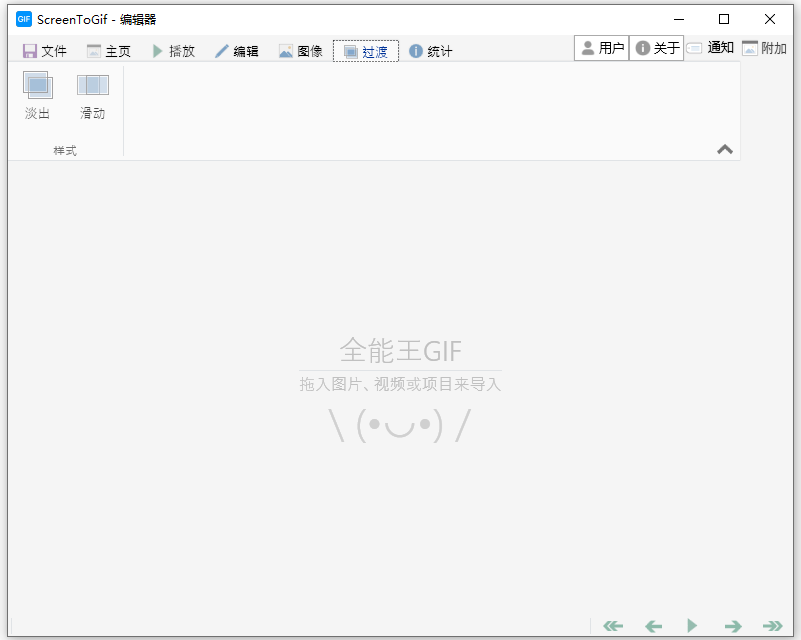Switch to the 编辑 (Edit) tab

click(237, 51)
